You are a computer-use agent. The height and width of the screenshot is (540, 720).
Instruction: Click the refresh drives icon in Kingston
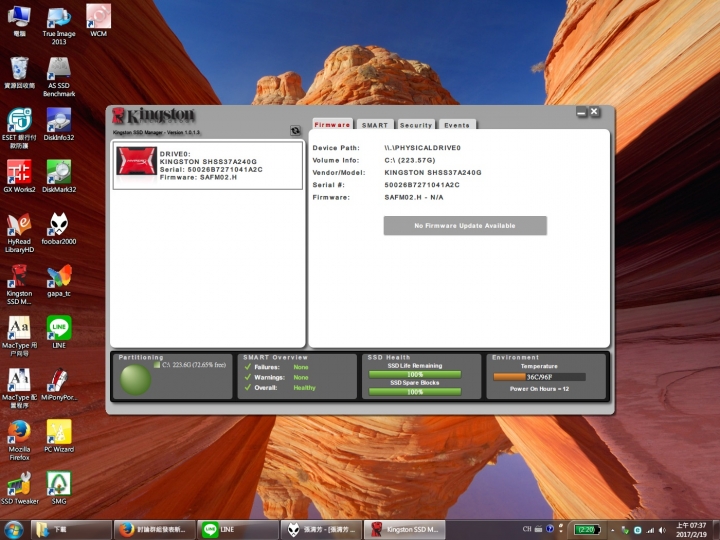[295, 131]
